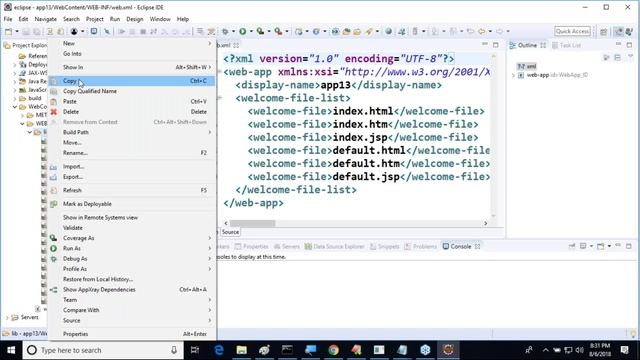640x360 pixels.
Task: Click Delete with the red X icon
Action: pos(131,111)
